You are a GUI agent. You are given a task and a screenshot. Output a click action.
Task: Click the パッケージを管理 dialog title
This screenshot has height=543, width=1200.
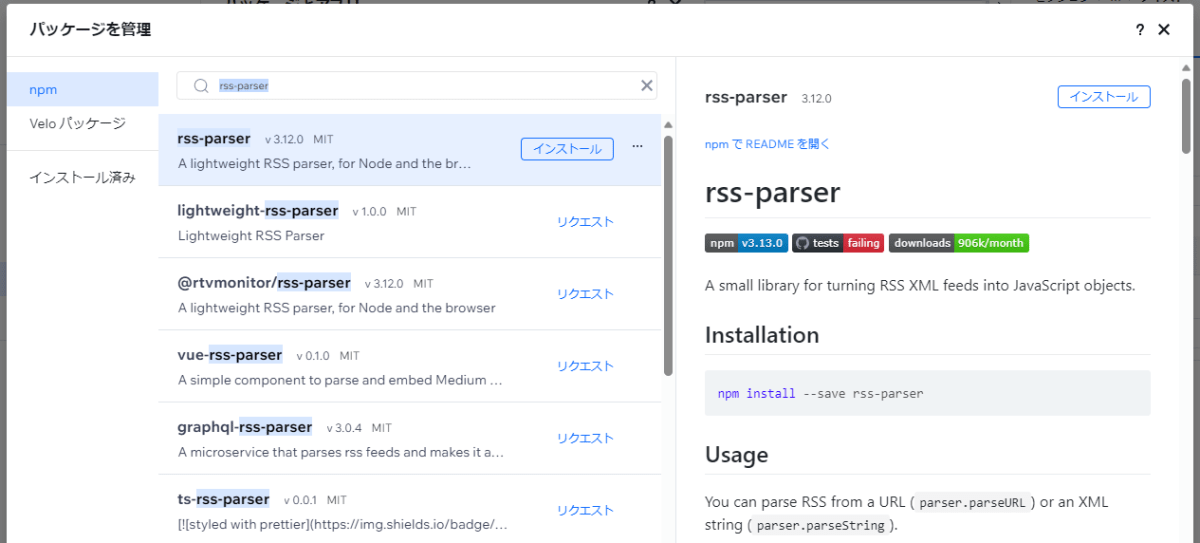[90, 30]
